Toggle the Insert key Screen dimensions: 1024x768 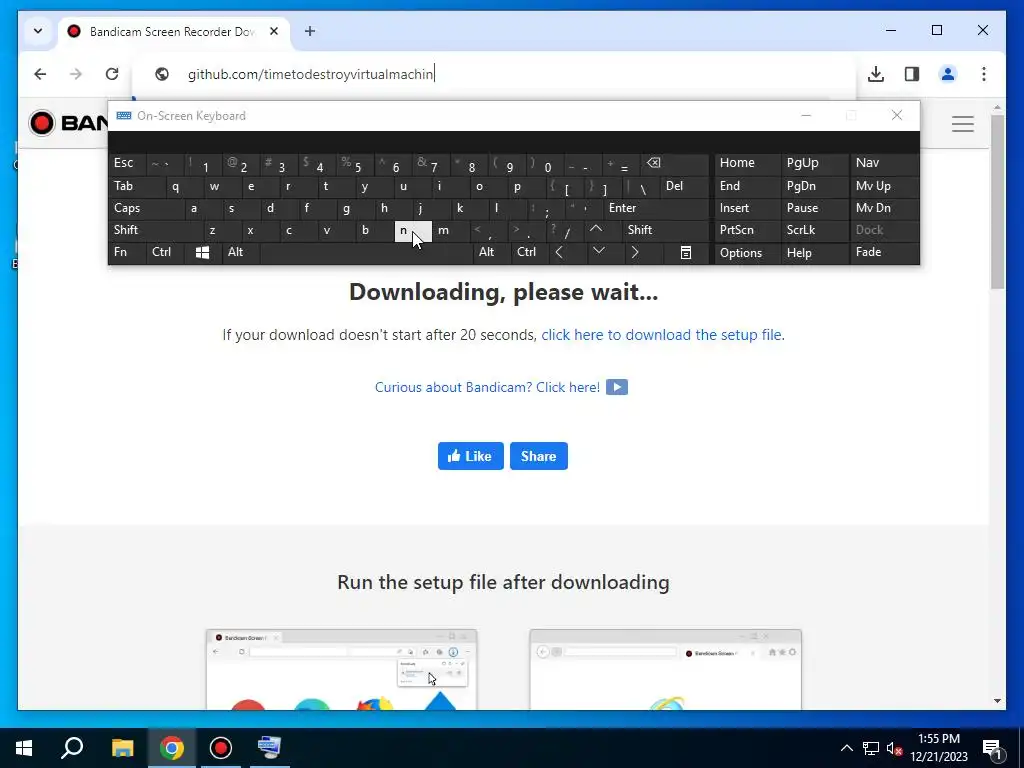click(x=747, y=208)
